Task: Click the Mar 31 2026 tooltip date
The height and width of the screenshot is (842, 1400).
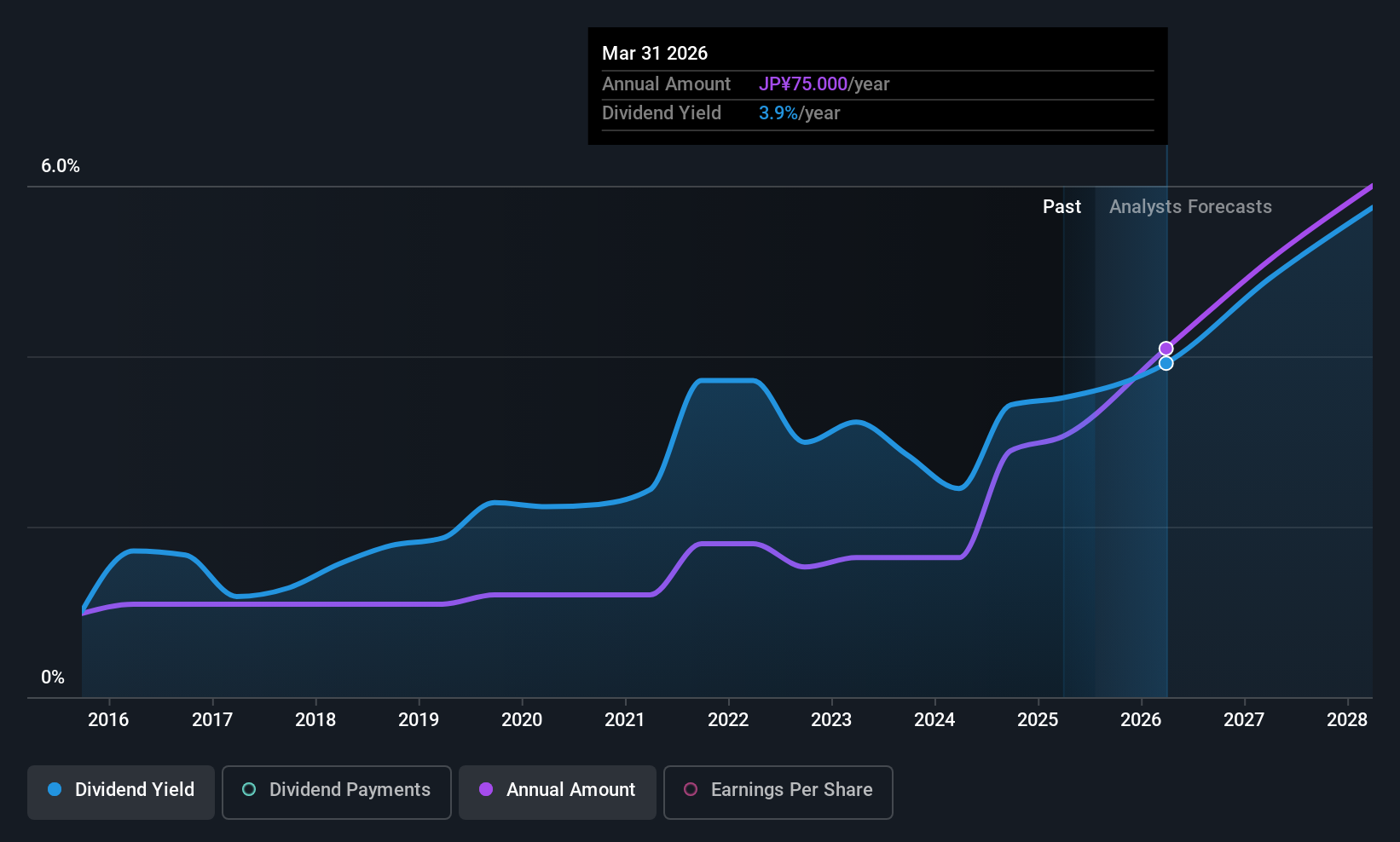Action: tap(655, 54)
